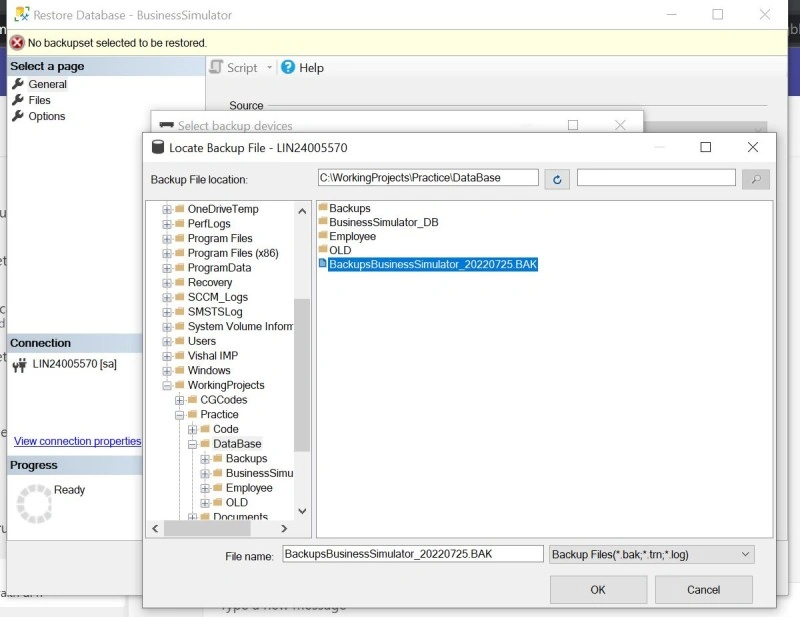800x617 pixels.
Task: Select the BackupsBusinessSimulator_20220725.BAK file icon
Action: click(322, 263)
